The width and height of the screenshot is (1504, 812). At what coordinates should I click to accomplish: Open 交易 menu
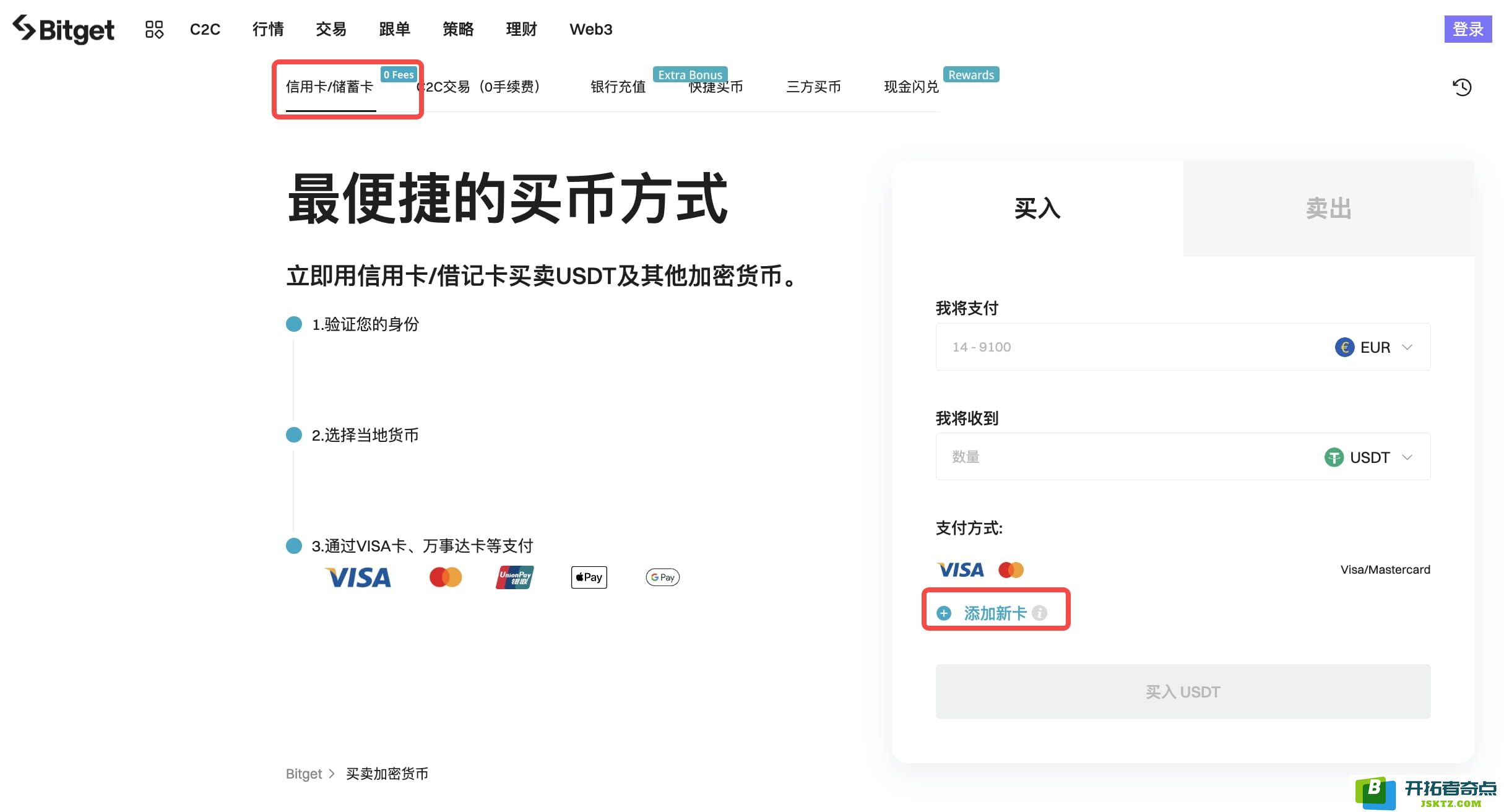(331, 29)
